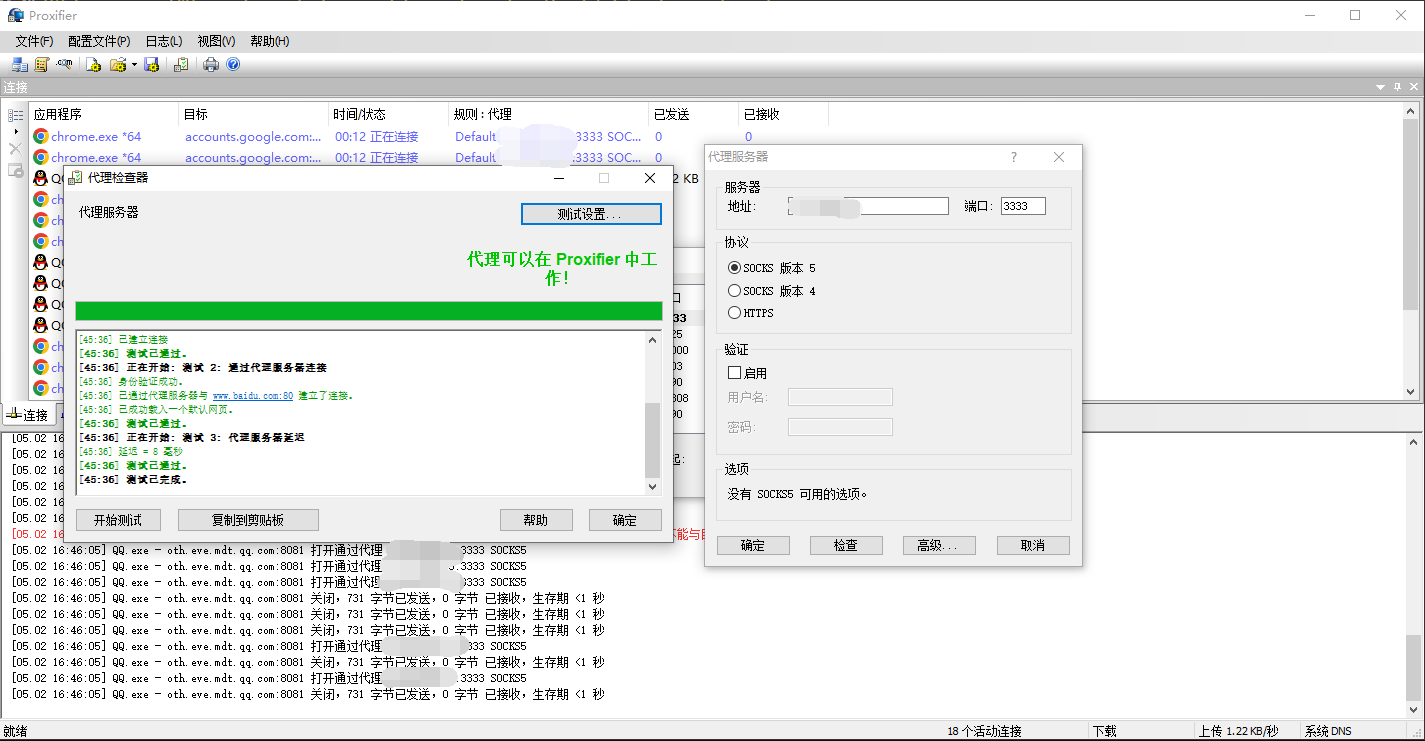Click connections list view icon
This screenshot has height=741, width=1425.
(x=15, y=116)
